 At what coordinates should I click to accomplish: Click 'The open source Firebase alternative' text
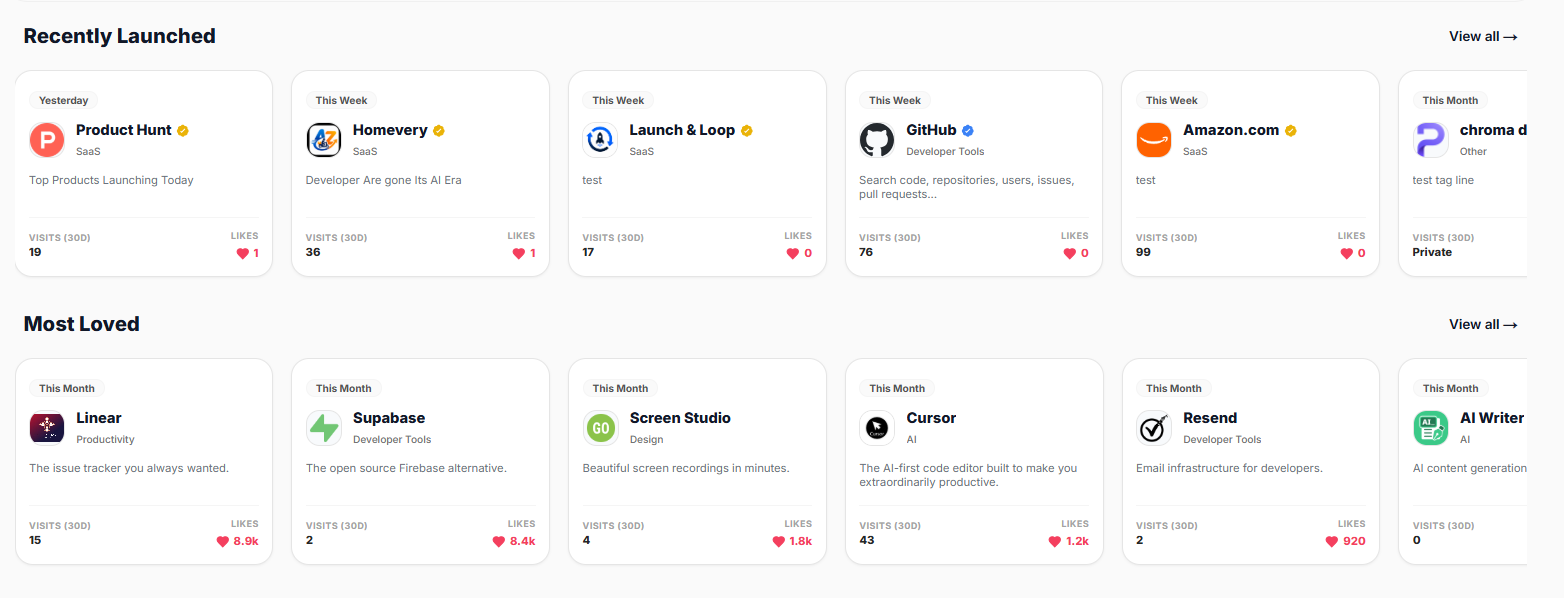pos(406,468)
